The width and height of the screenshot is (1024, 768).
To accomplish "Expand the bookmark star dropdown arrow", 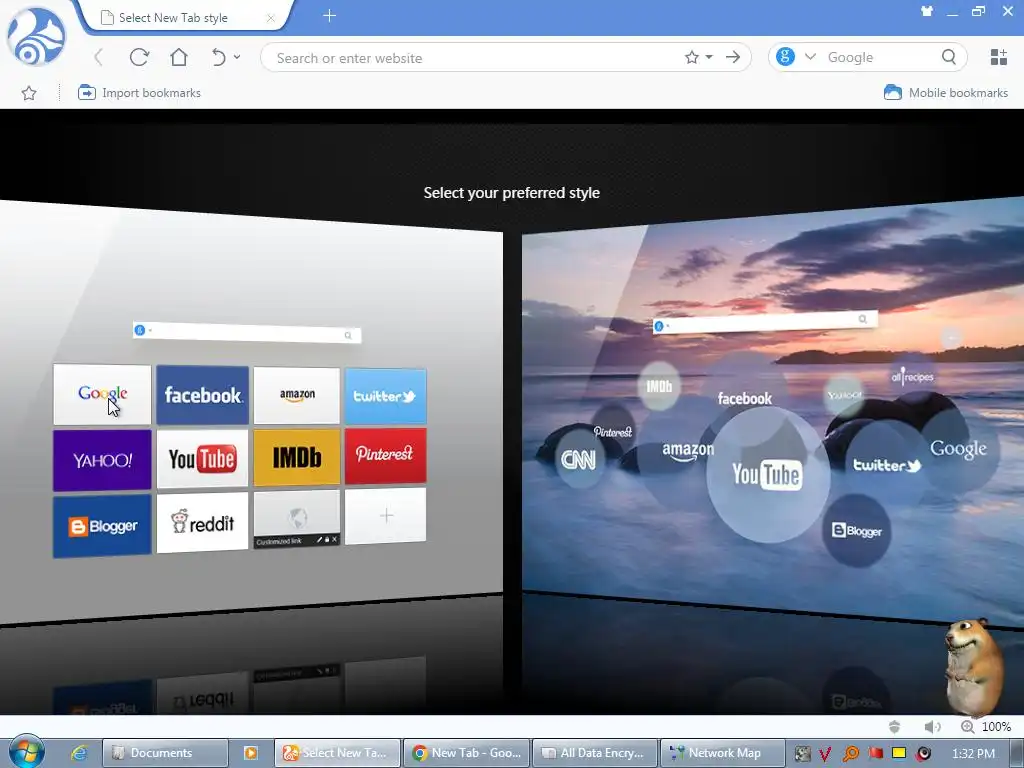I will click(709, 57).
